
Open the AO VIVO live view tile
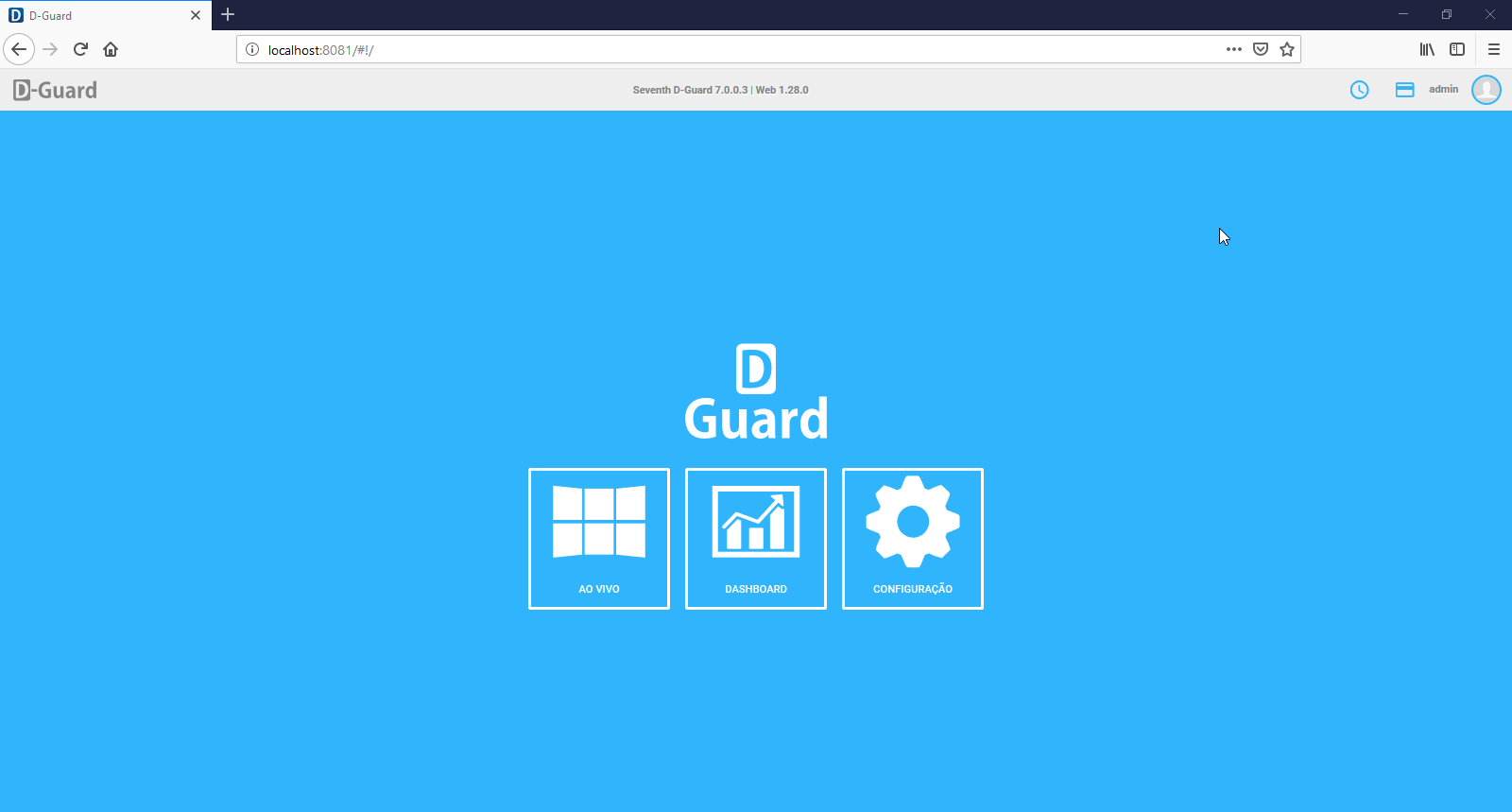point(599,539)
